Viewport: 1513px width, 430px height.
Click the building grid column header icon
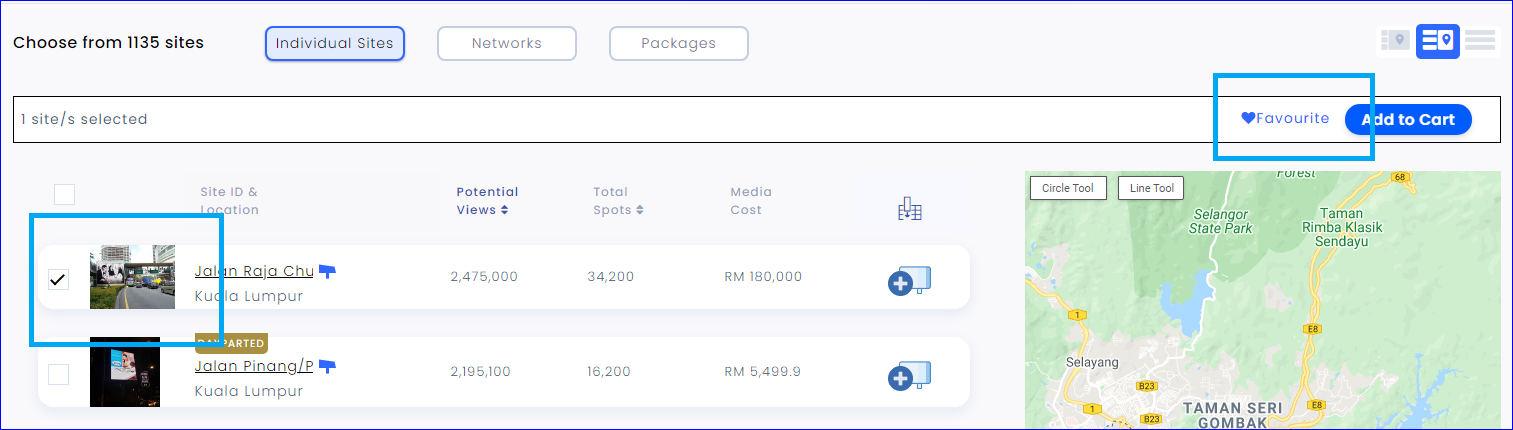(910, 209)
